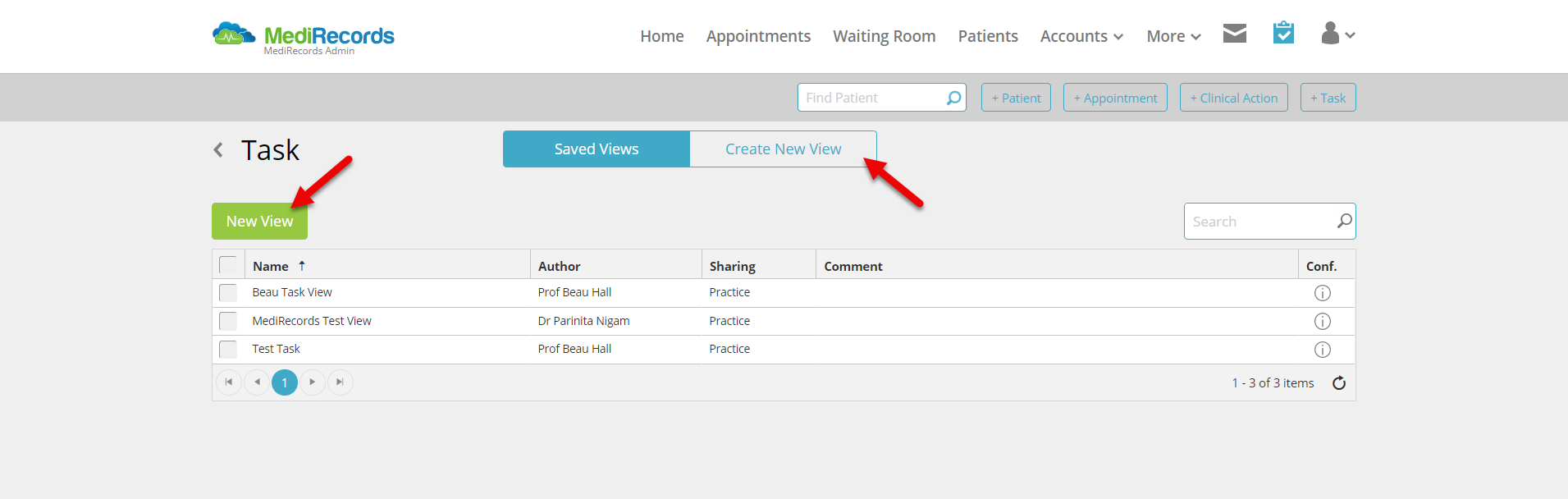Image resolution: width=1568 pixels, height=499 pixels.
Task: Refresh the saved views list
Action: tap(1339, 383)
